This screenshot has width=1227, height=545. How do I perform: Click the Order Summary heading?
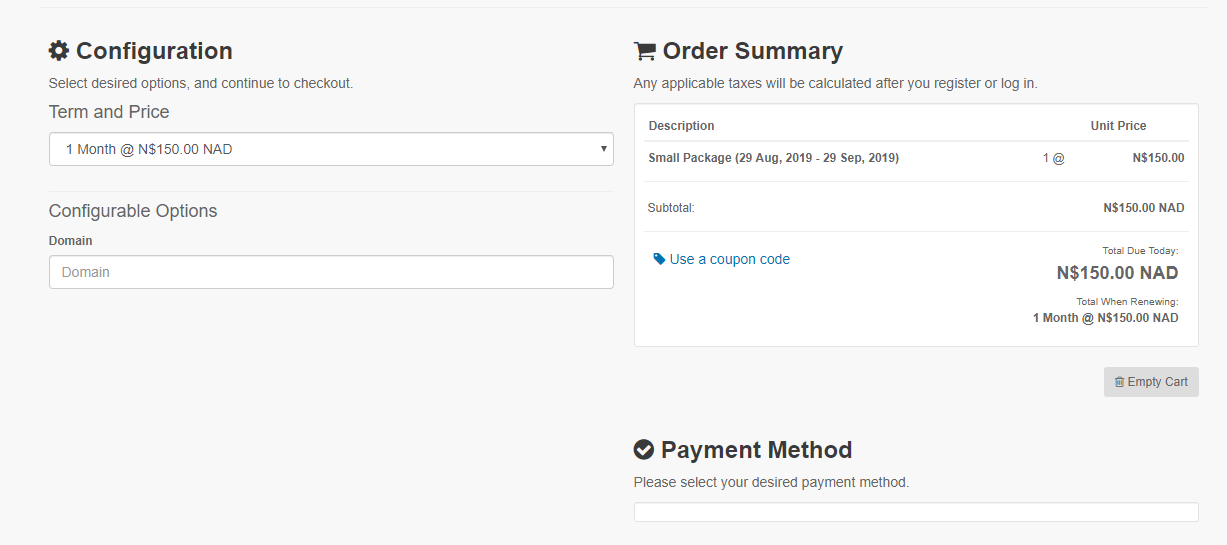[752, 51]
